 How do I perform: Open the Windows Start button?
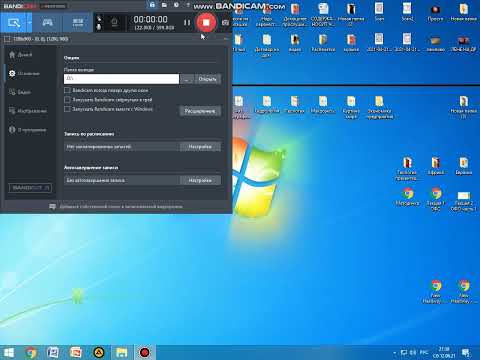[9, 353]
